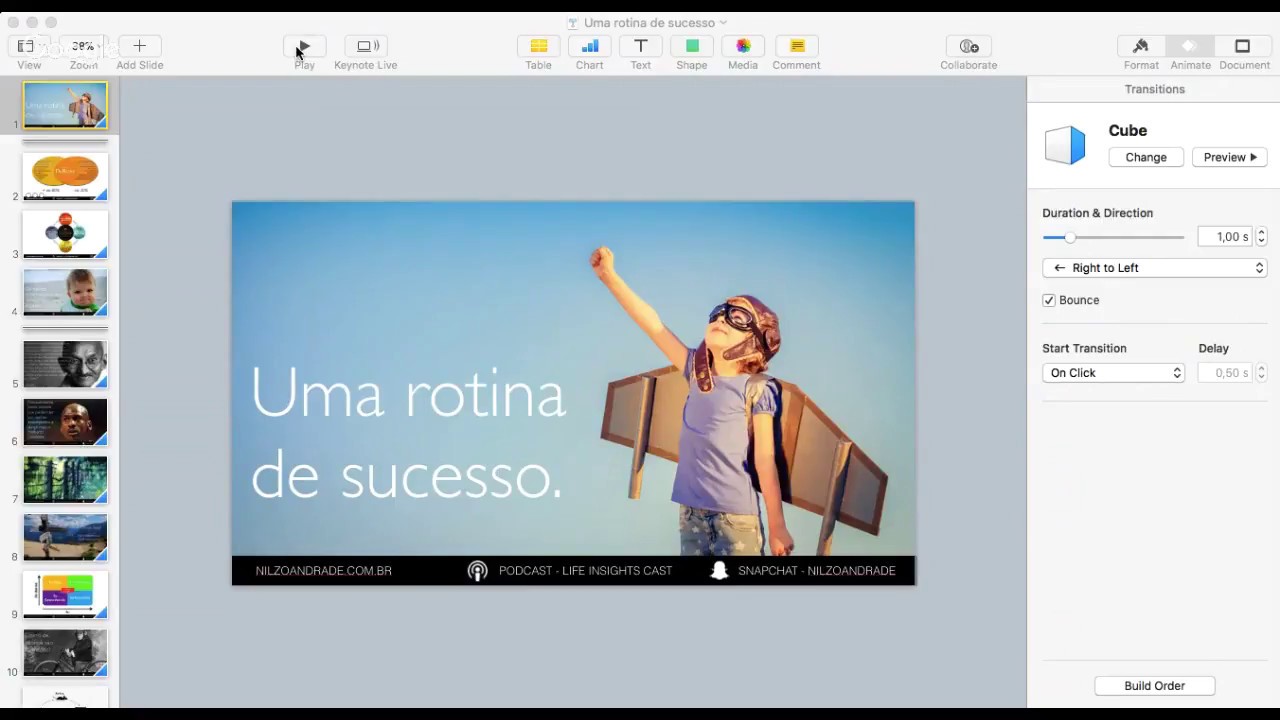Select slide 2 thumbnail with orange circles

65,177
